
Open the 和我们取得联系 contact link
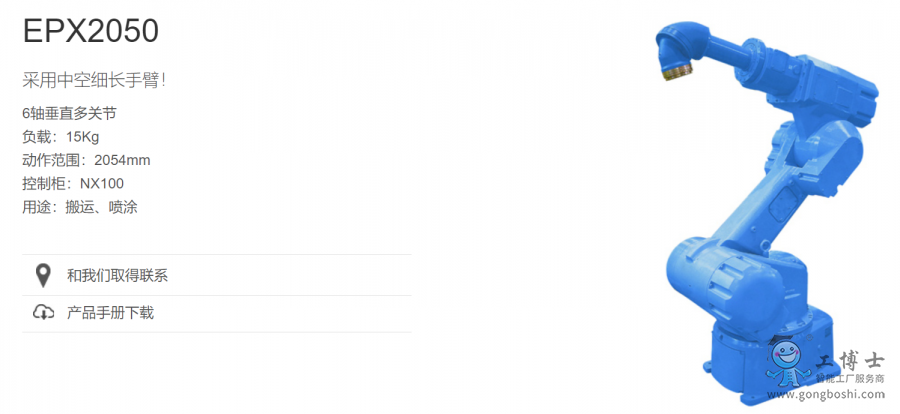pos(117,276)
